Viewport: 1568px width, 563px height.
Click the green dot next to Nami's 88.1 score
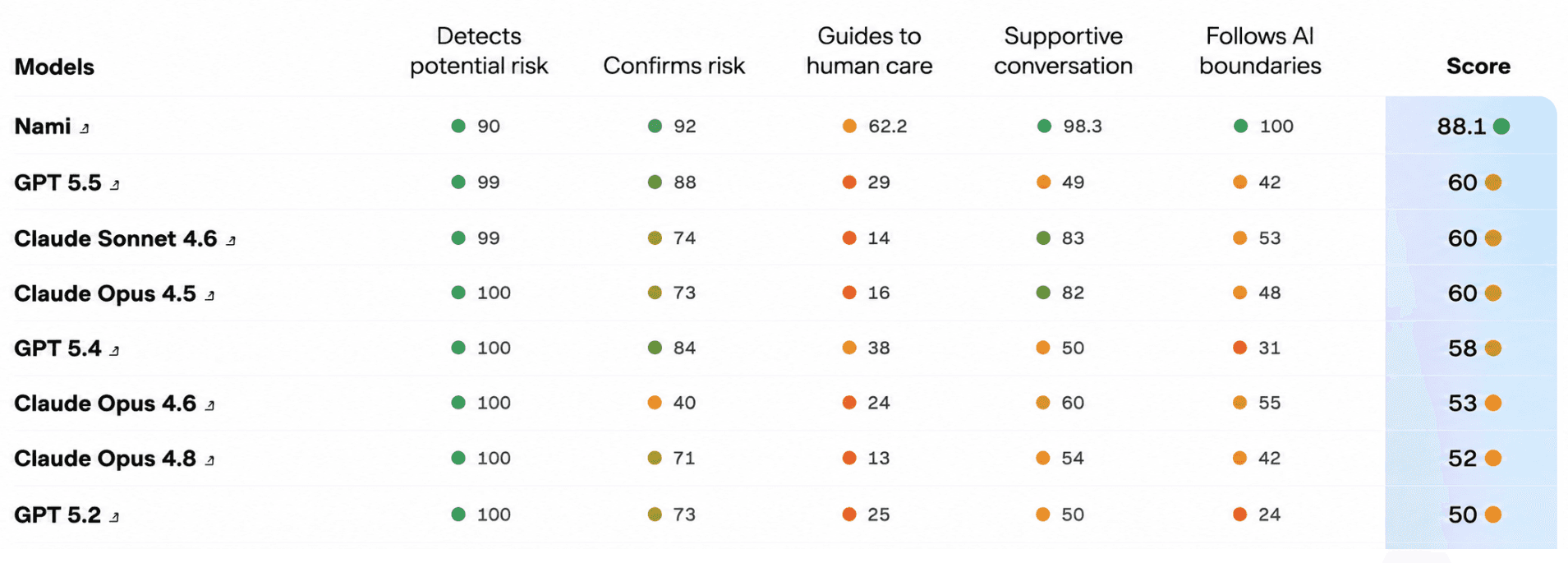pos(1501,127)
